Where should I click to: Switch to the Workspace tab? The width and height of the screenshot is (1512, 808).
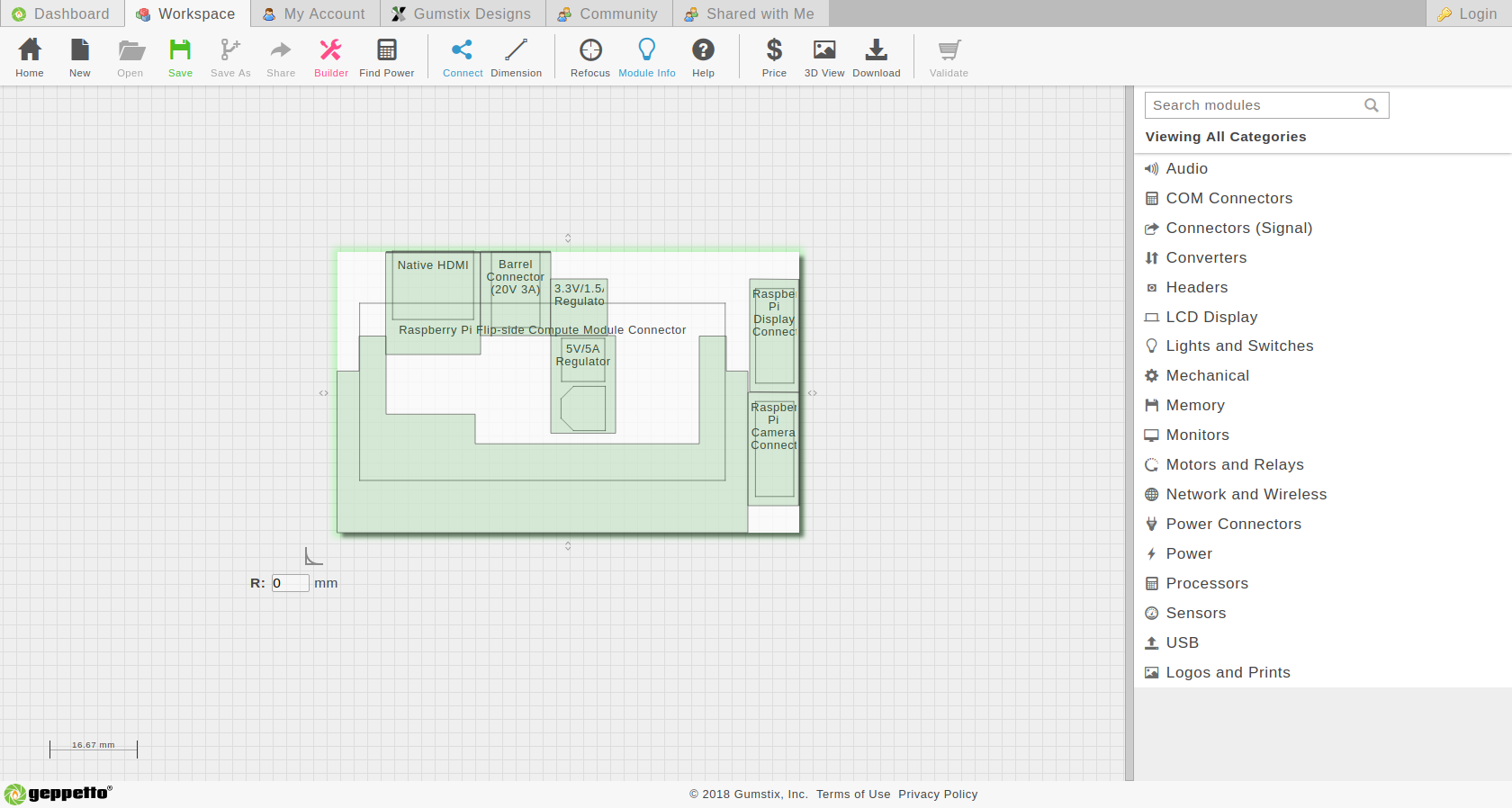point(186,13)
